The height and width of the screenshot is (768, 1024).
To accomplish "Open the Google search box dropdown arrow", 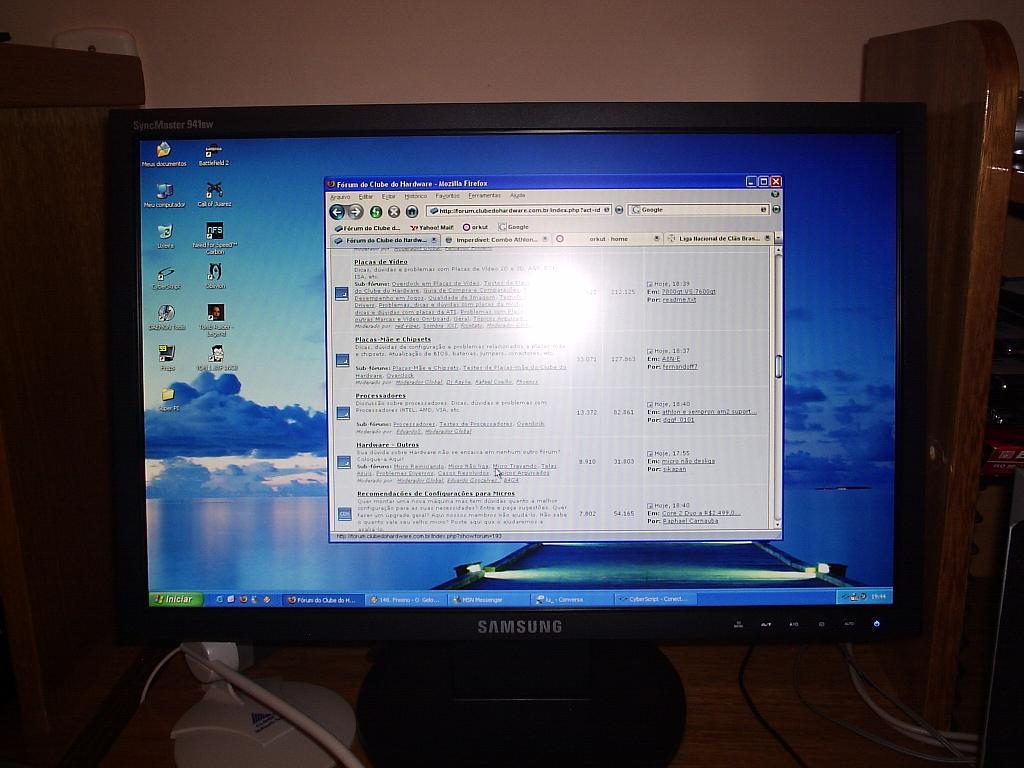I will click(x=763, y=210).
